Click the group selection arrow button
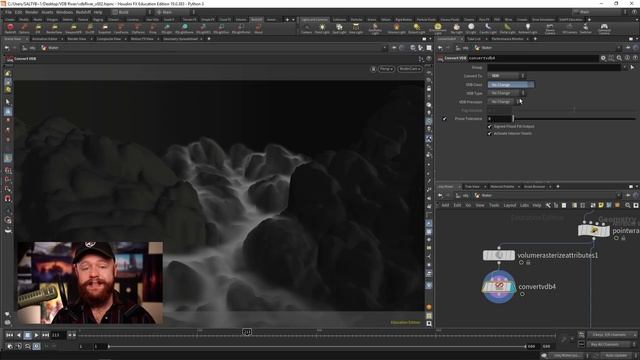The image size is (640, 360). (x=632, y=67)
